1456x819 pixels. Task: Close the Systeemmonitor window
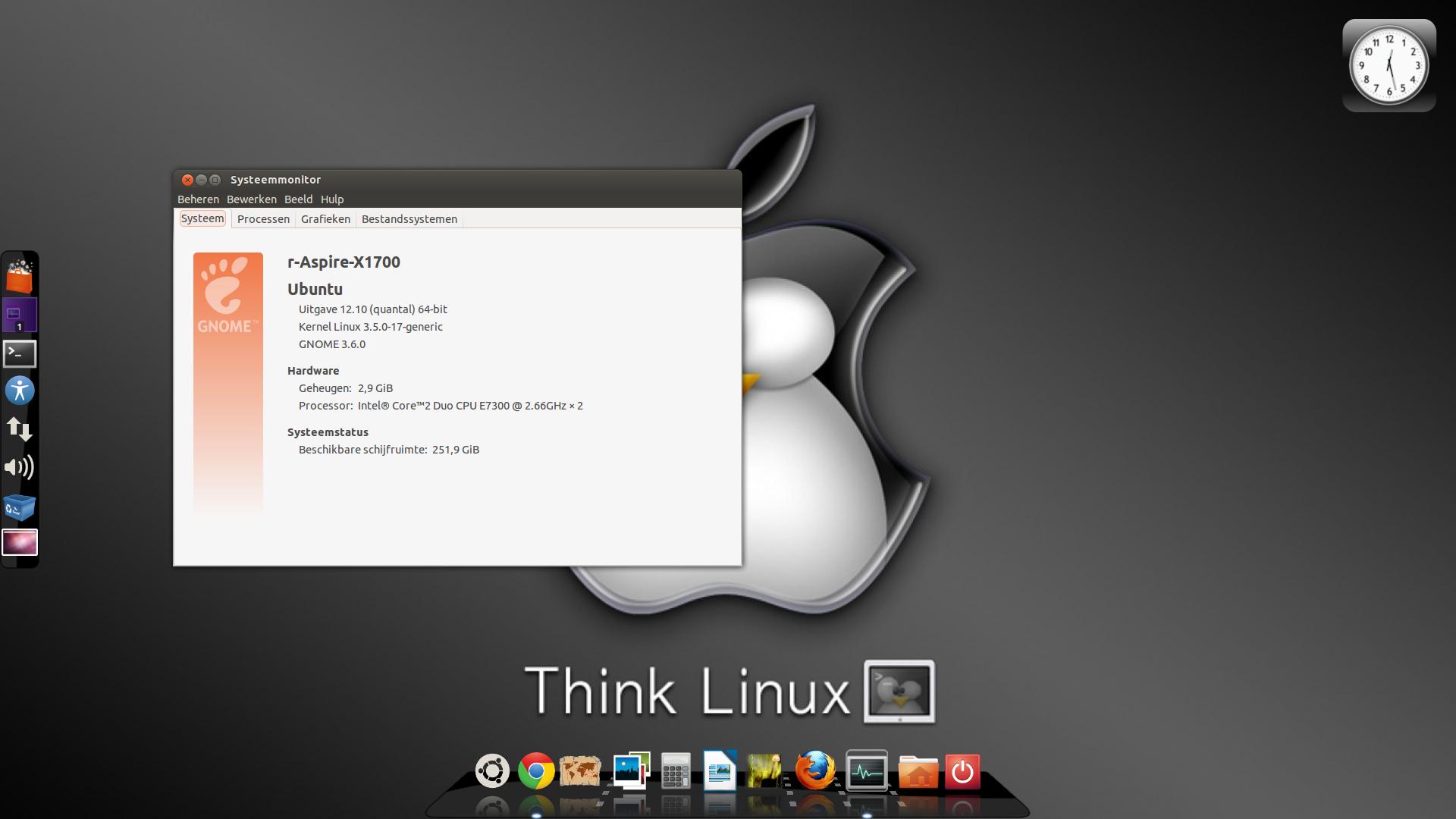click(x=187, y=180)
